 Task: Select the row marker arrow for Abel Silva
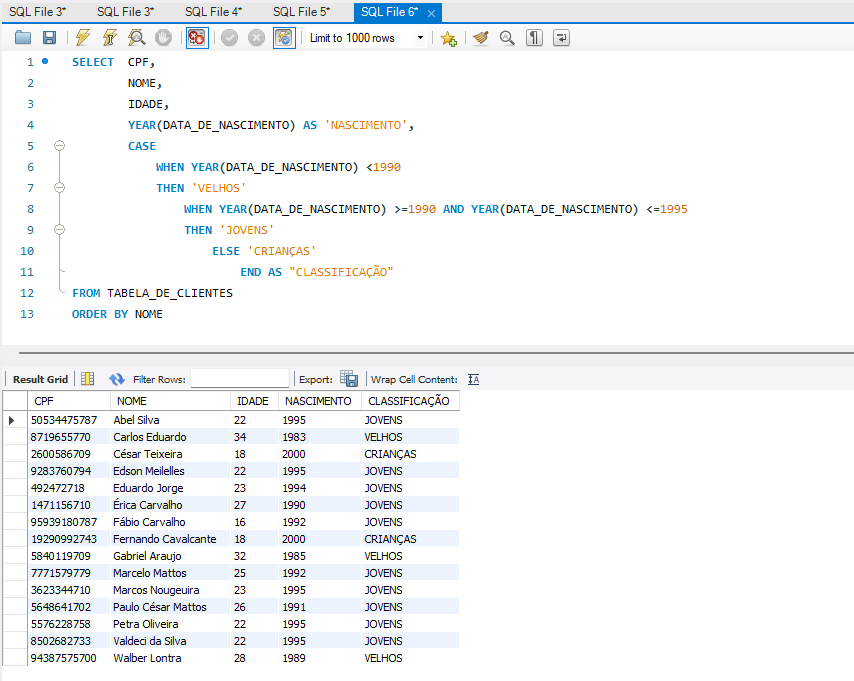coord(12,420)
